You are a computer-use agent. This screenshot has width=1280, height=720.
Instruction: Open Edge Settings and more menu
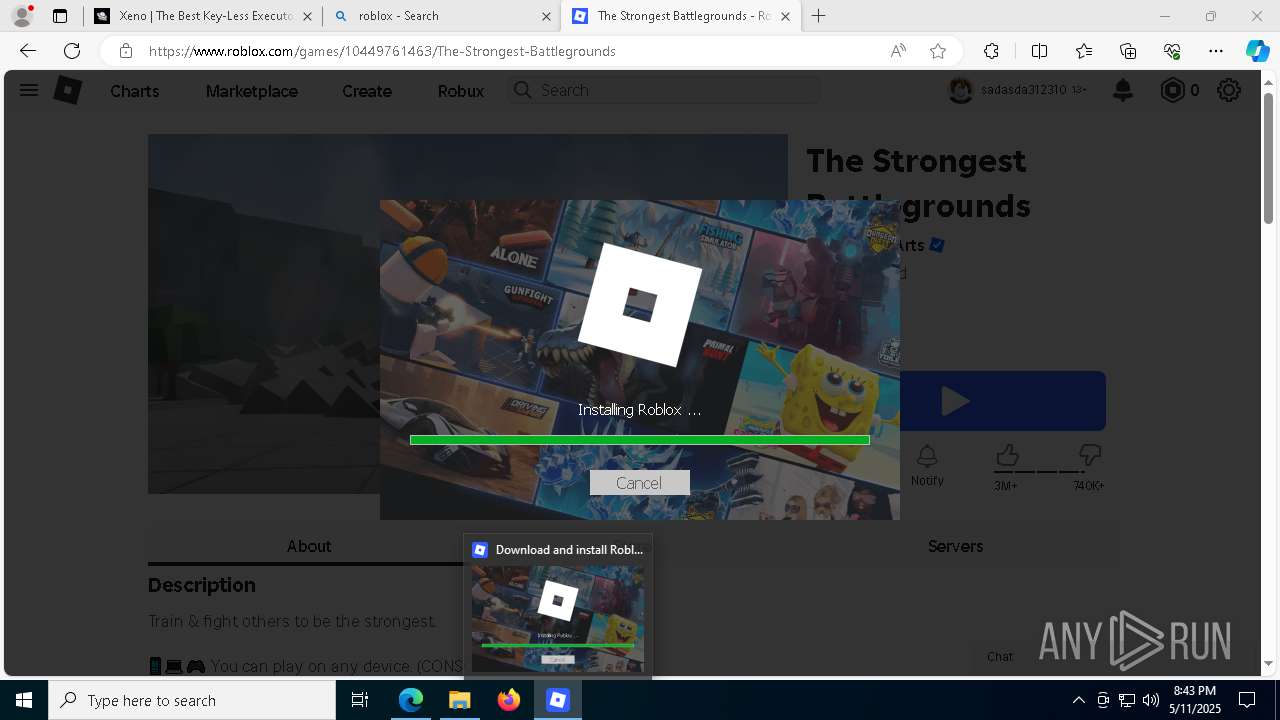1216,51
